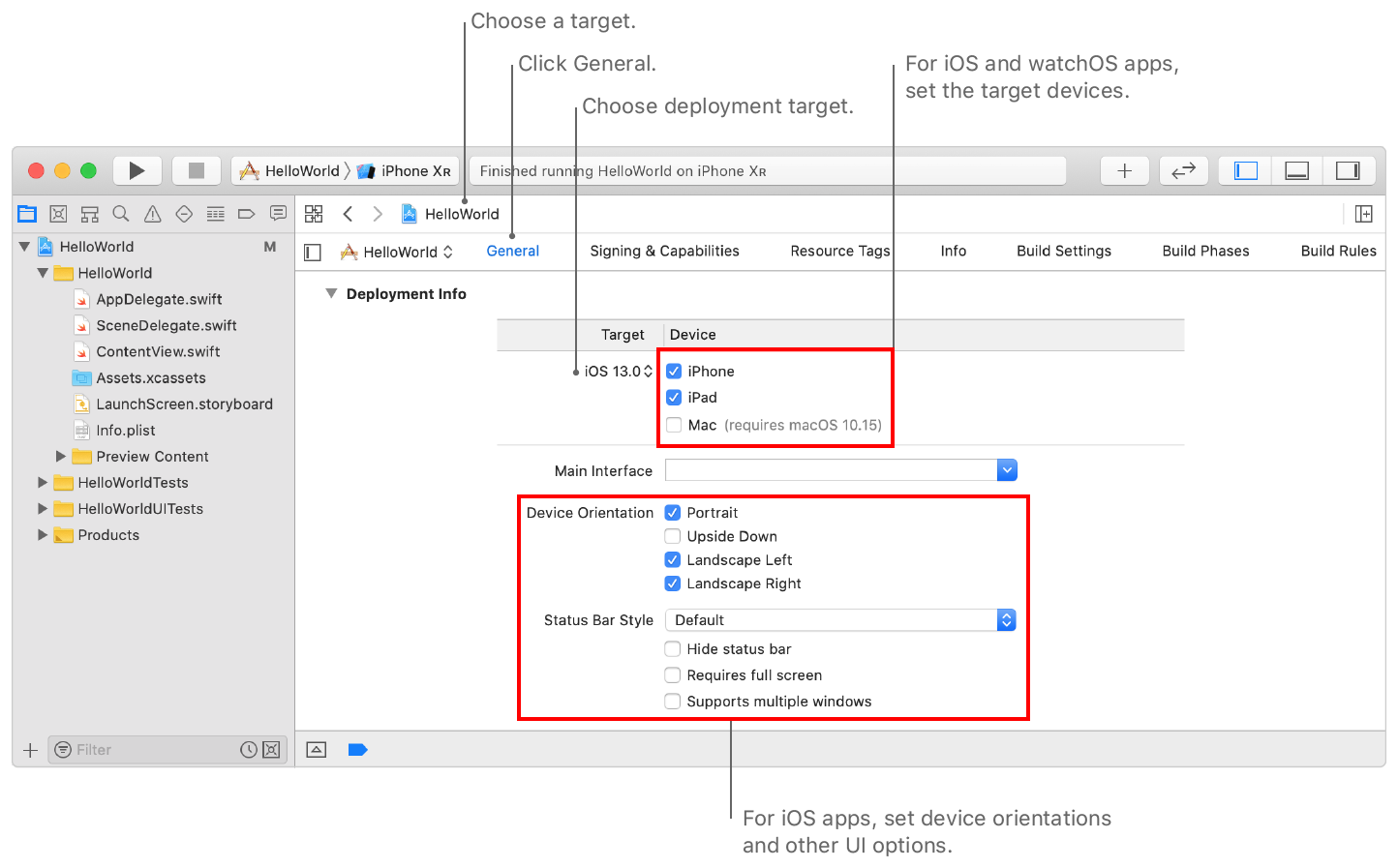Go back with the left chevron

[348, 214]
